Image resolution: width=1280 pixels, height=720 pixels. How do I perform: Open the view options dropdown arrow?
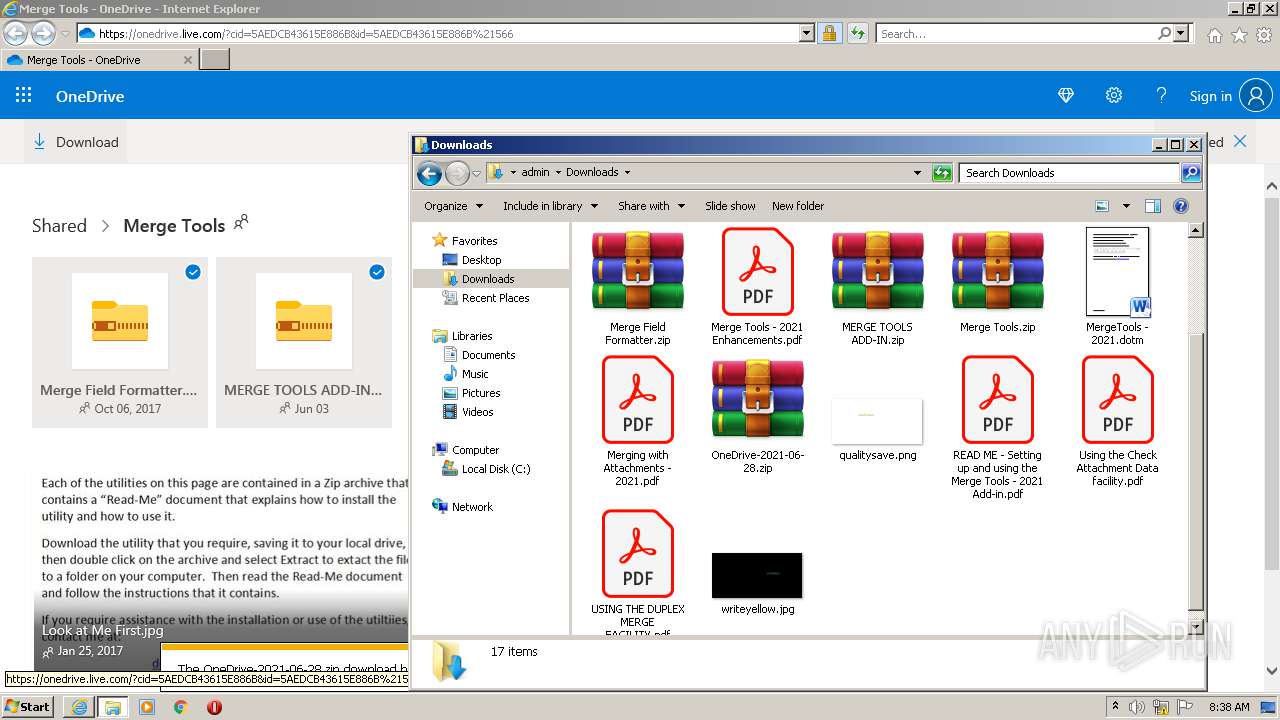point(1126,206)
